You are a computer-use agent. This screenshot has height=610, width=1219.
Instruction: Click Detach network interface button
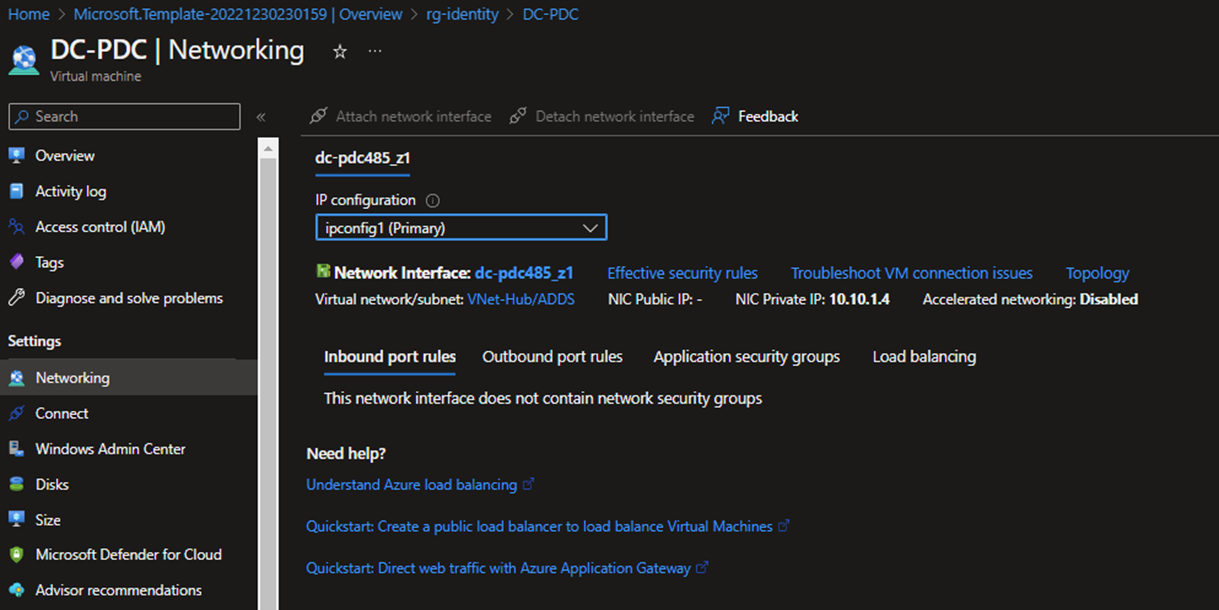(x=602, y=117)
